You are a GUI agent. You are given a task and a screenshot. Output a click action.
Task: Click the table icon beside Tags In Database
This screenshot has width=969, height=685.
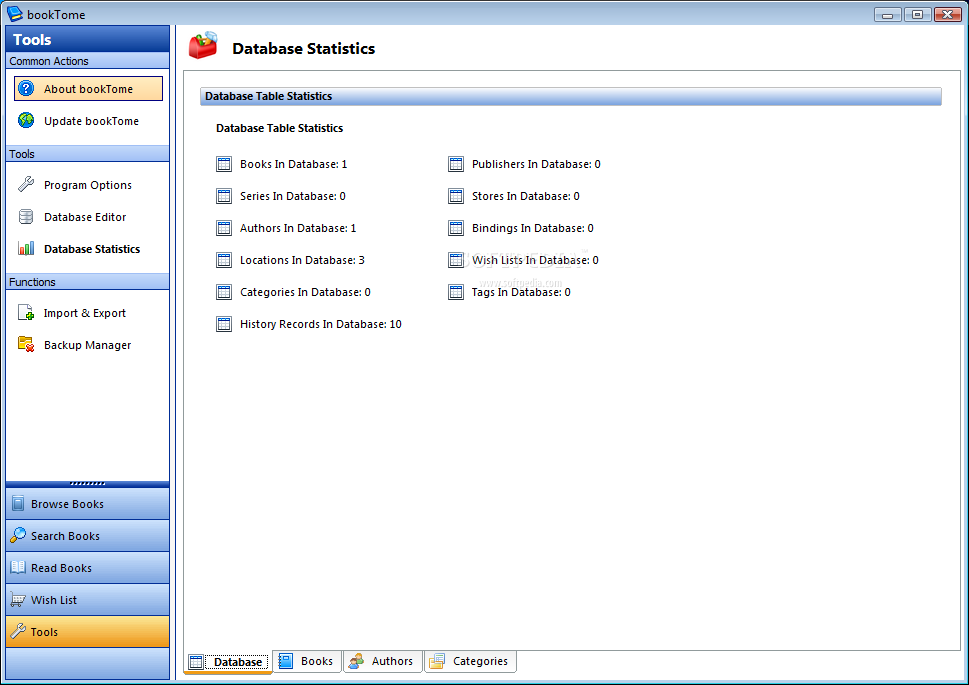456,292
